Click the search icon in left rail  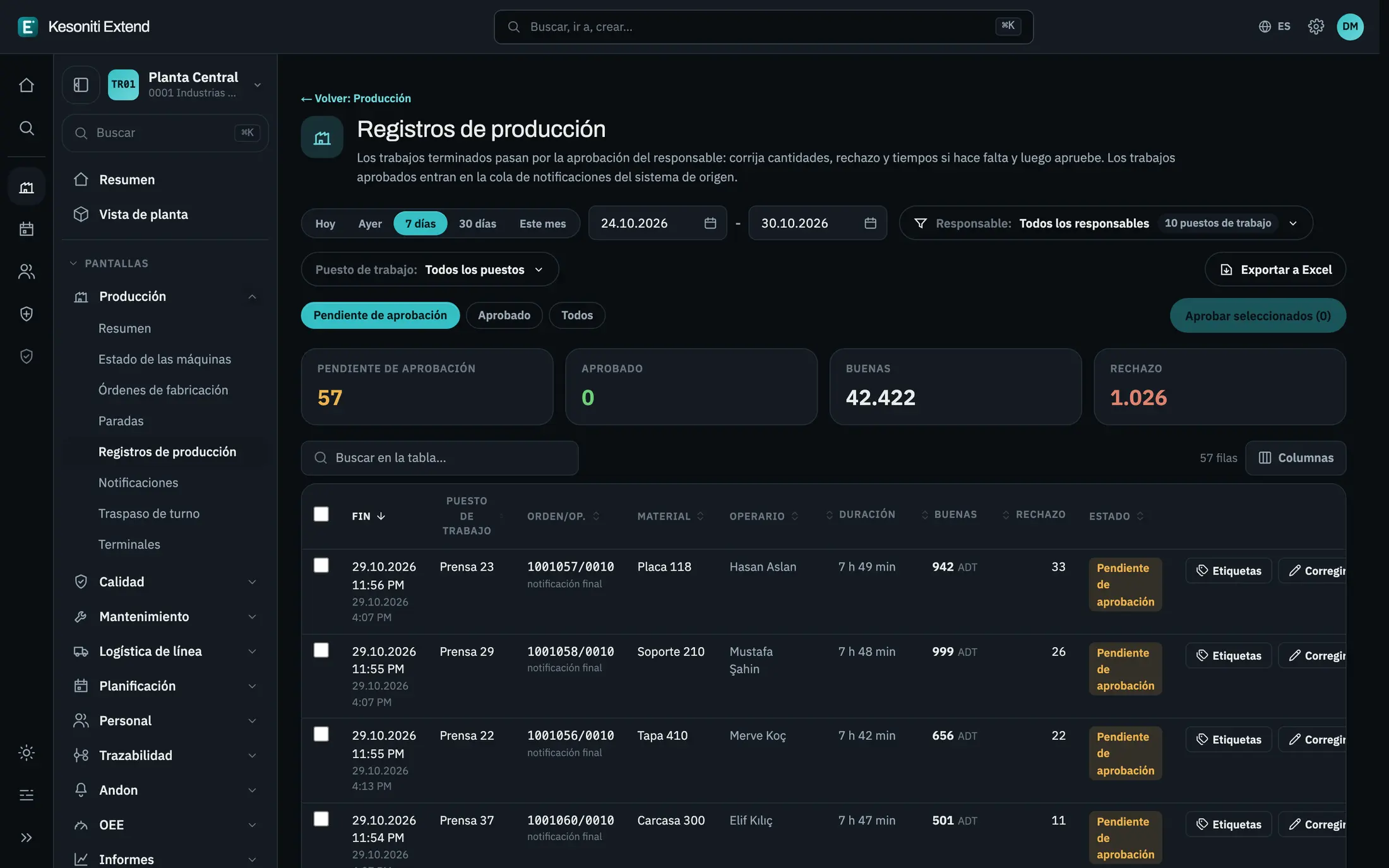(x=27, y=128)
